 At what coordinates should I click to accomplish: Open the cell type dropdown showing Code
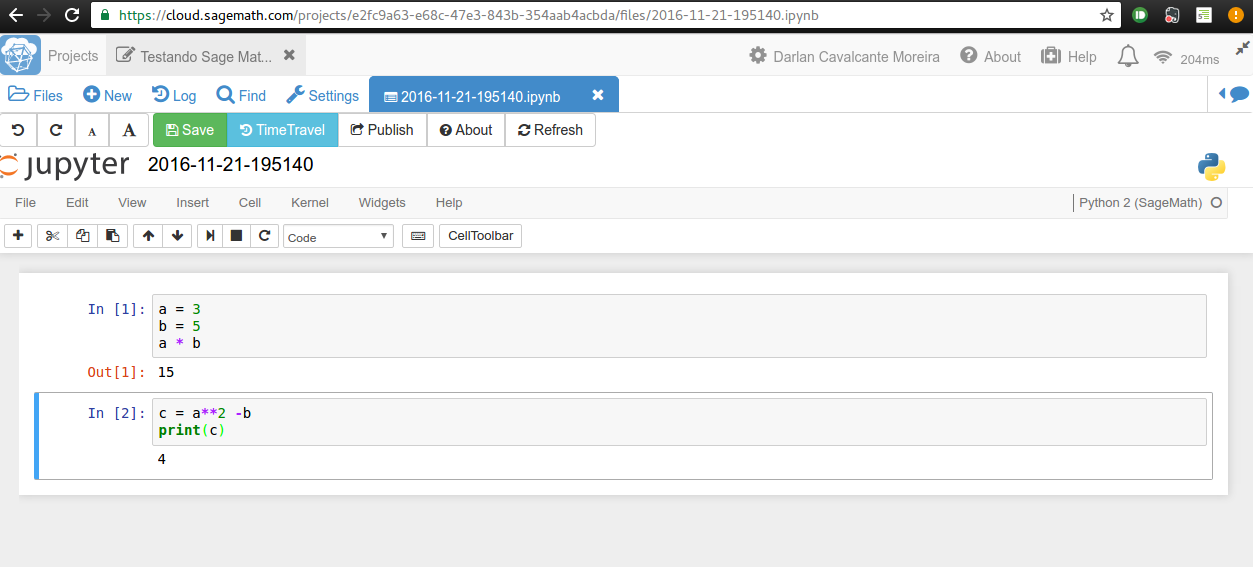(x=339, y=237)
